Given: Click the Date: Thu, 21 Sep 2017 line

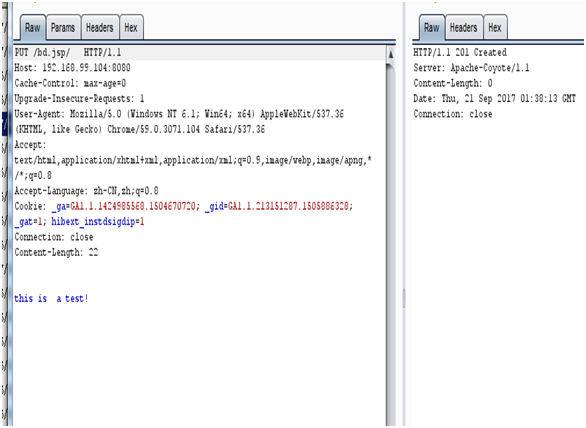Looking at the screenshot, I should coord(494,98).
